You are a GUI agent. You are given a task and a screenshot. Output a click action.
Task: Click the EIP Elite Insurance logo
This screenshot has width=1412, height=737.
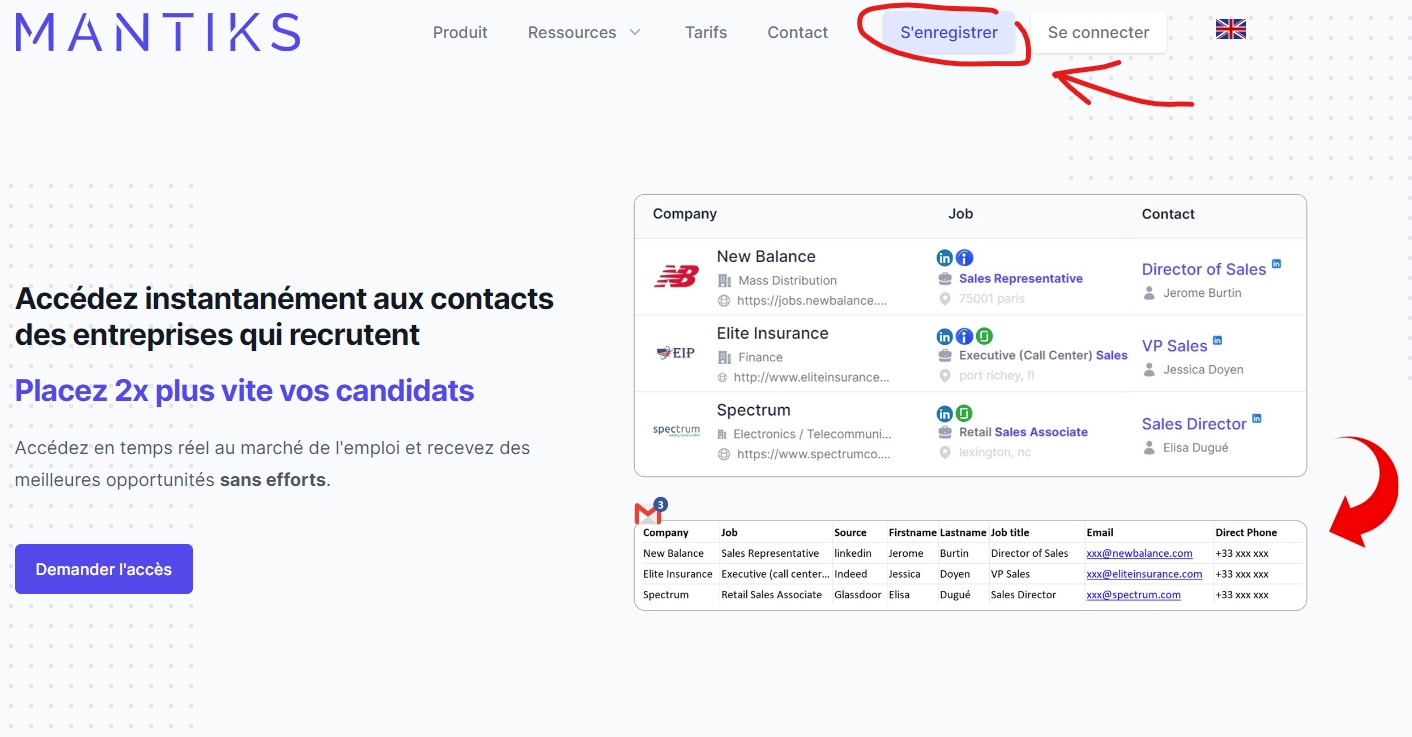pyautogui.click(x=676, y=353)
